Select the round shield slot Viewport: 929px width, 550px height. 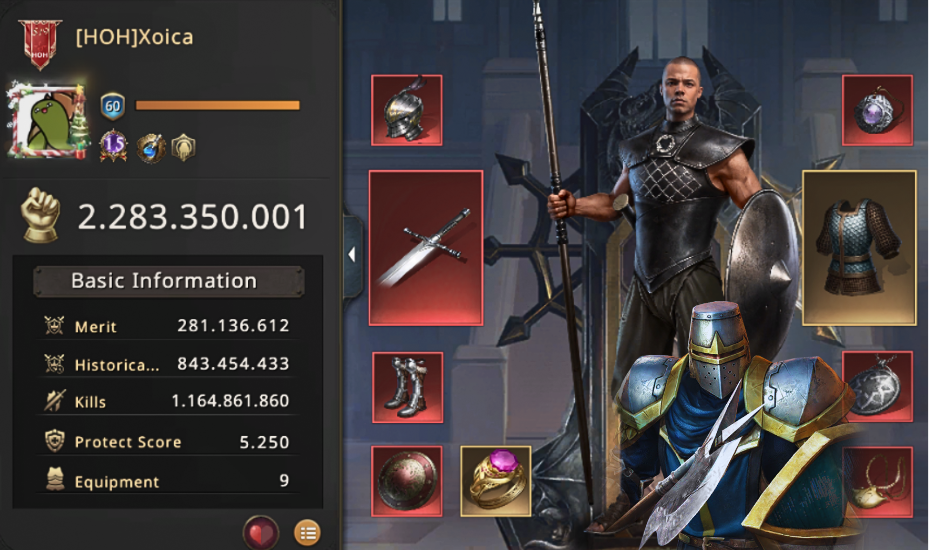[x=406, y=481]
